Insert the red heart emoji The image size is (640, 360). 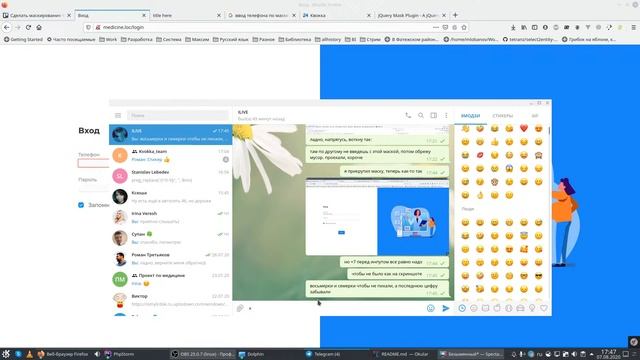coord(524,128)
